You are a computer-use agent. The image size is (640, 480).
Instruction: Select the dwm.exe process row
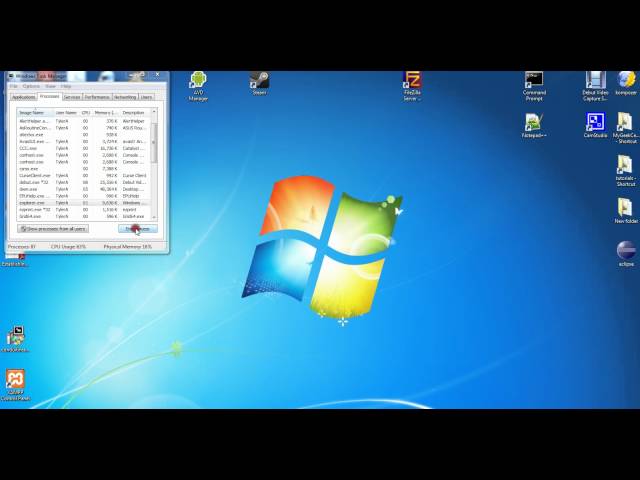tap(84, 189)
